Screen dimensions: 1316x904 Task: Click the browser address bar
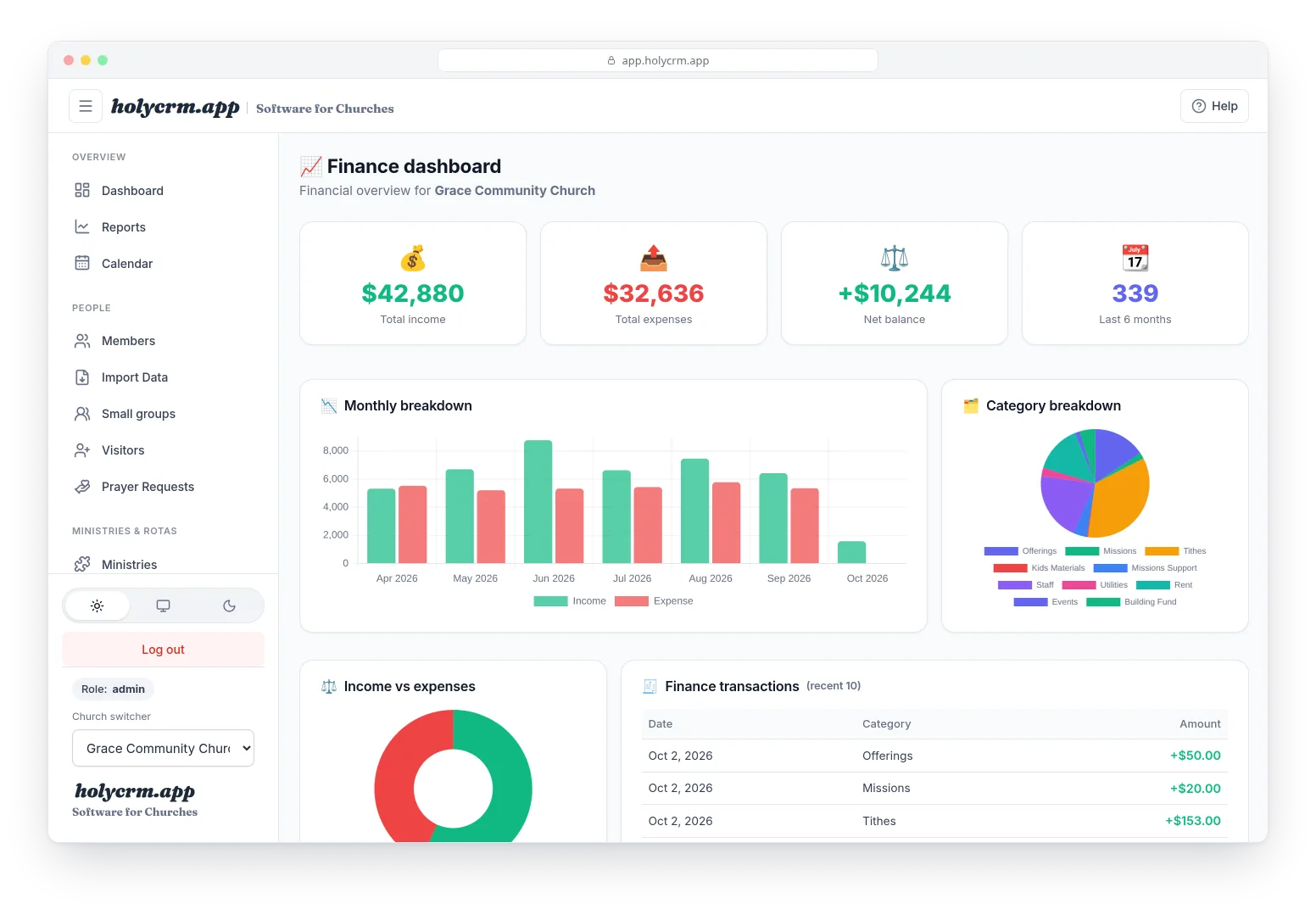pos(658,60)
